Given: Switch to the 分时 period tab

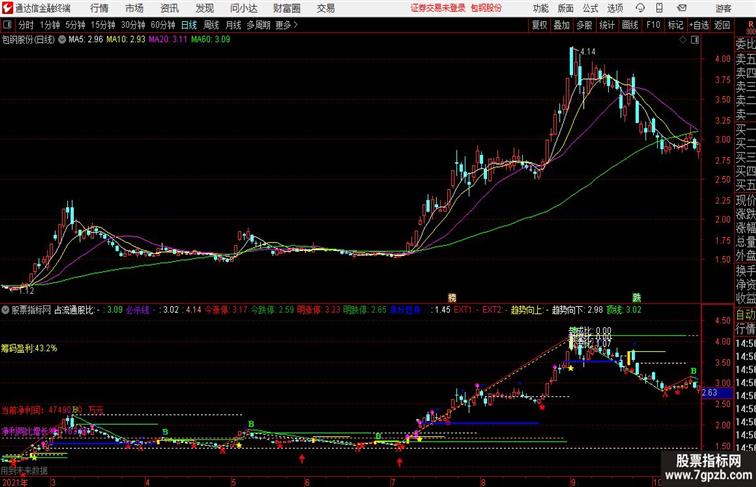Looking at the screenshot, I should [26, 25].
